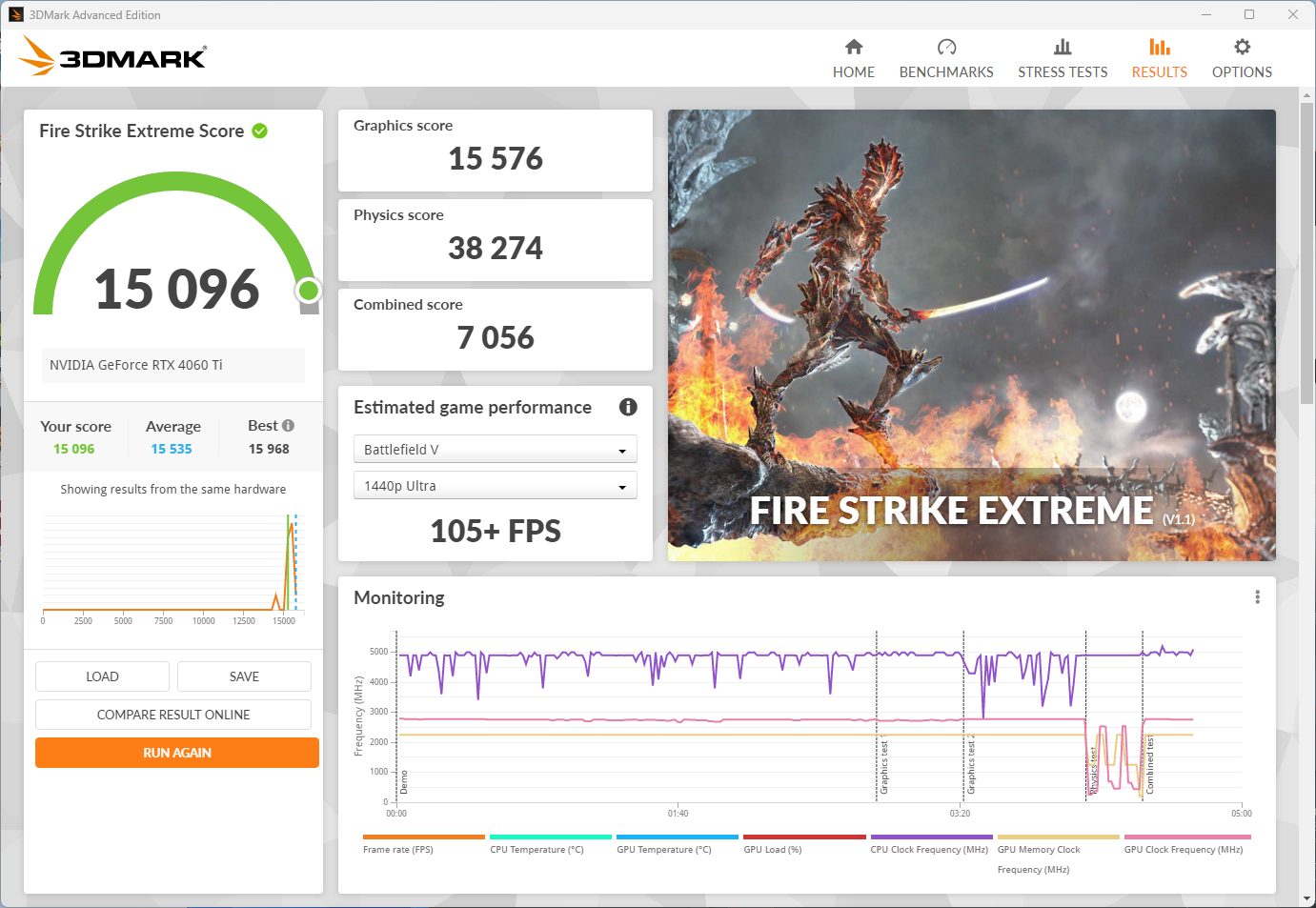The image size is (1316, 908).
Task: Open Estimated game performance info icon
Action: [x=628, y=407]
